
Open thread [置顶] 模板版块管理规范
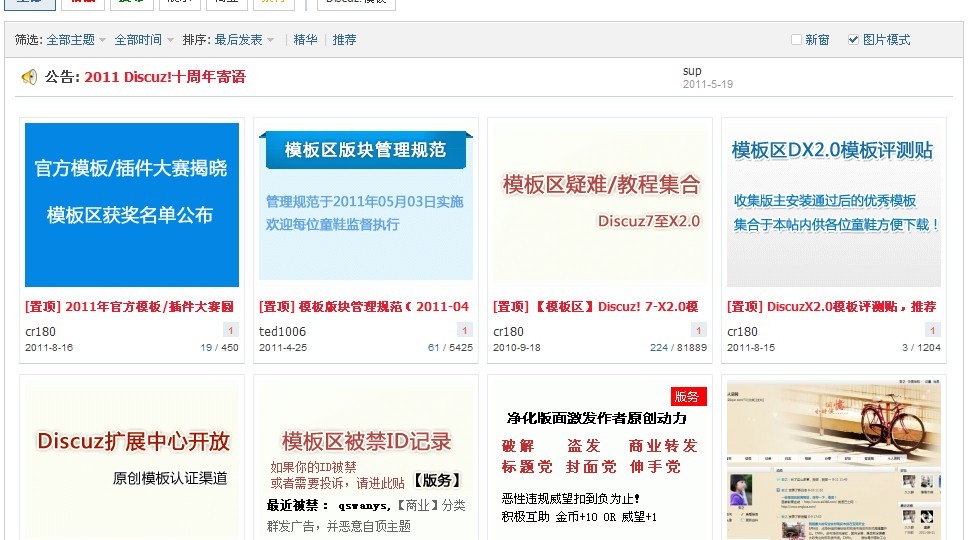[x=364, y=307]
